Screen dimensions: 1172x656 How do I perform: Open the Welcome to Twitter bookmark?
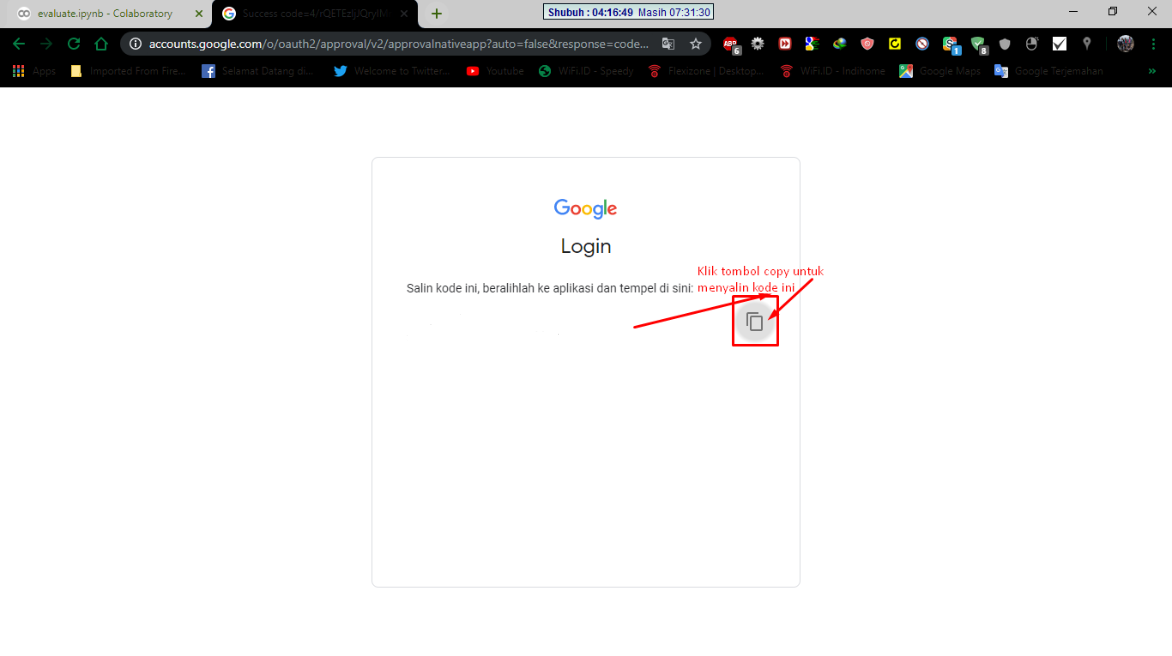[392, 71]
